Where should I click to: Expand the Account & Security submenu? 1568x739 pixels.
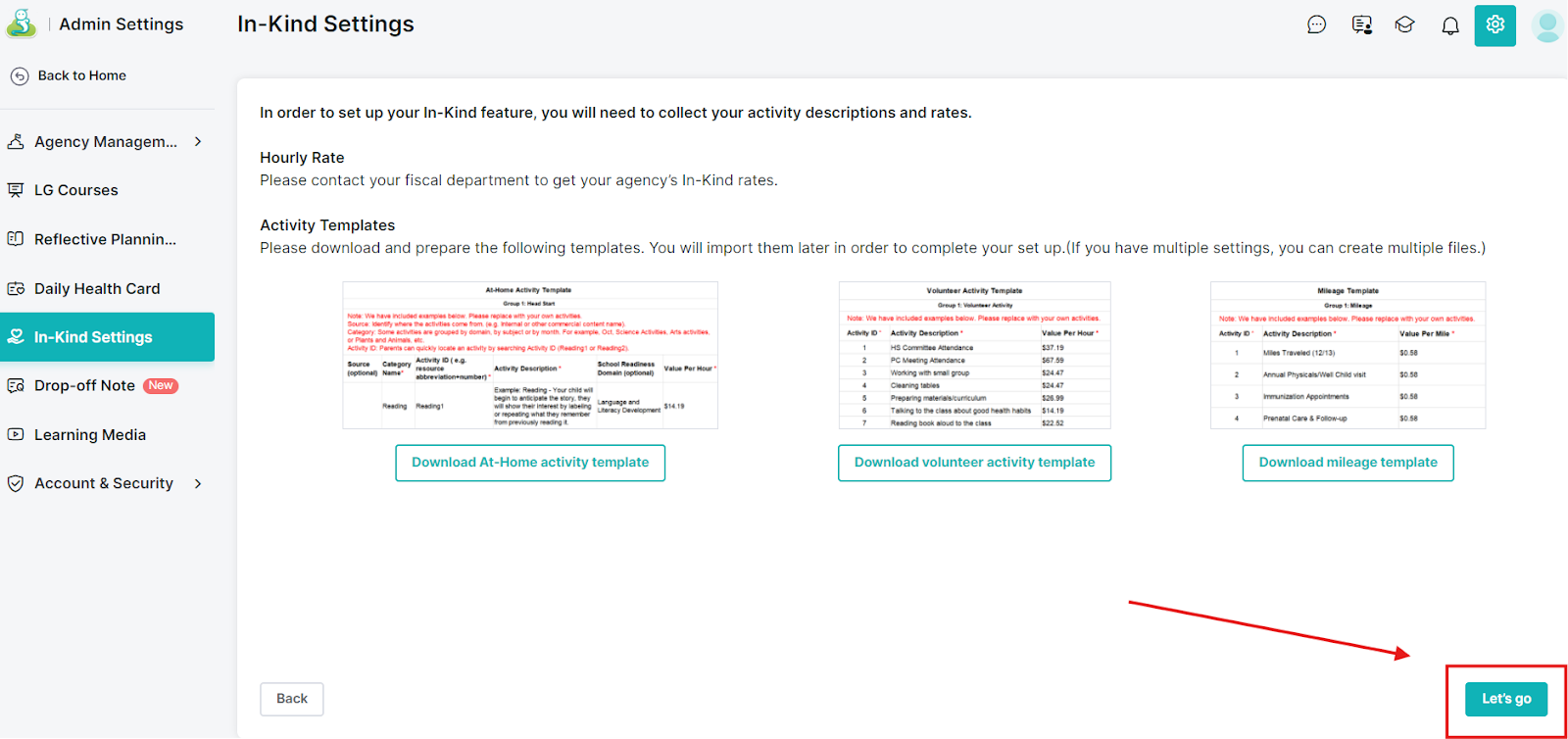(198, 483)
